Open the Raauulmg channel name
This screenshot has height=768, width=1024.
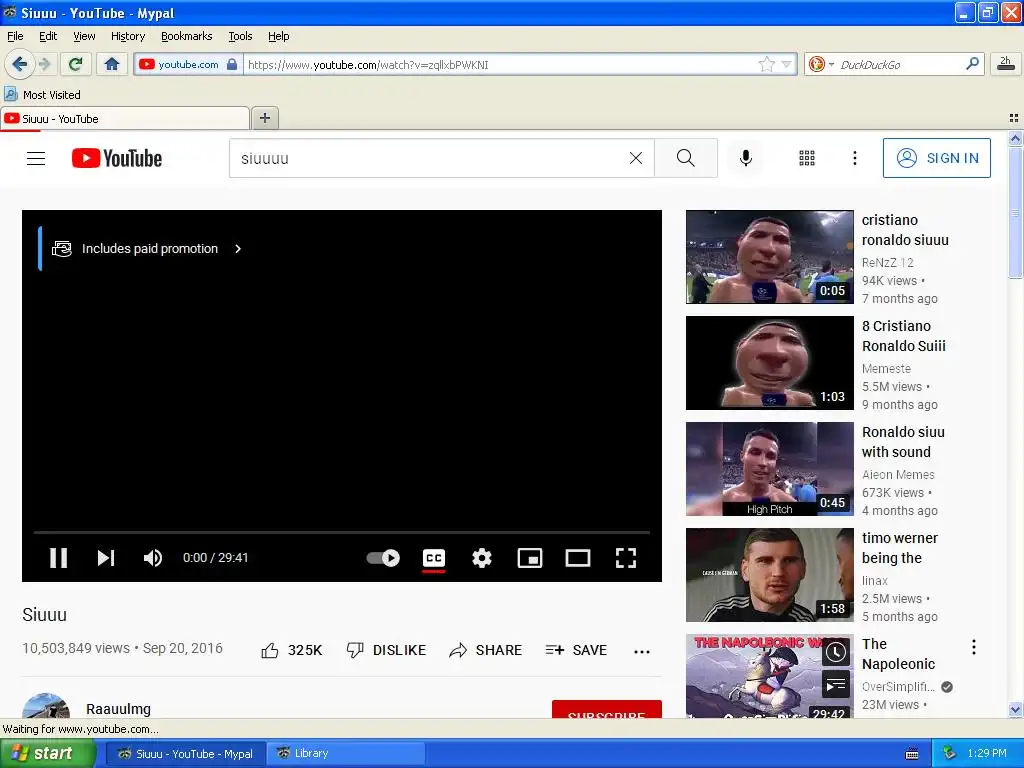point(118,709)
